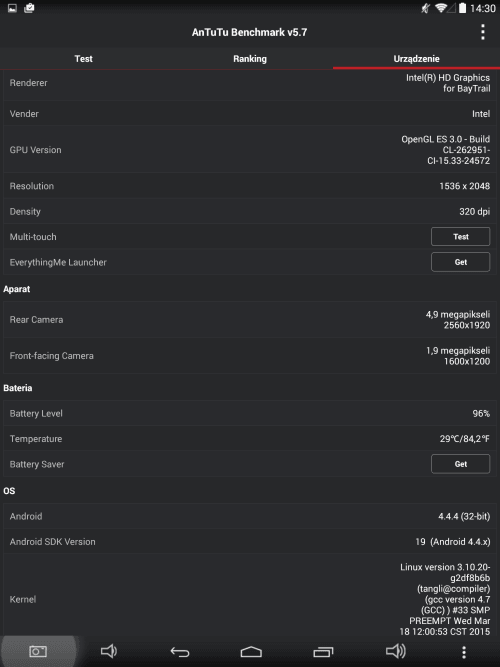Open the three-dot overflow menu in title bar
This screenshot has height=667, width=500.
click(483, 32)
